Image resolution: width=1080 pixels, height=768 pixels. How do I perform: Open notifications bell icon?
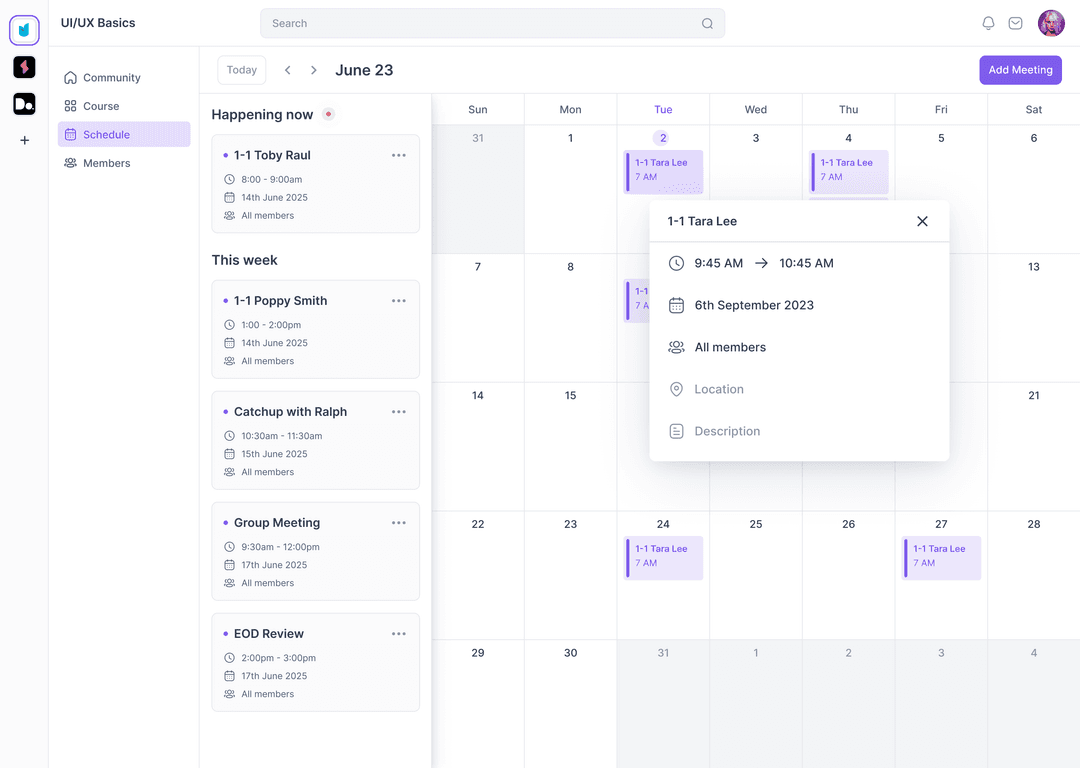pyautogui.click(x=988, y=22)
